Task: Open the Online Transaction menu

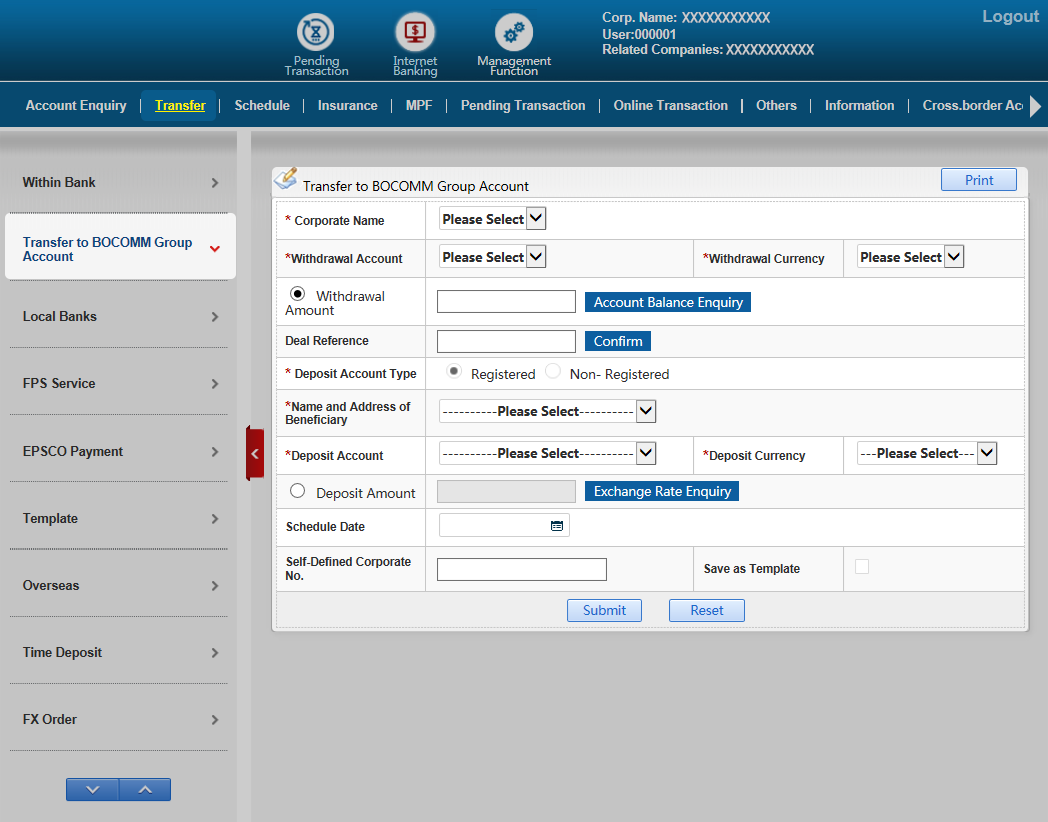Action: click(670, 106)
